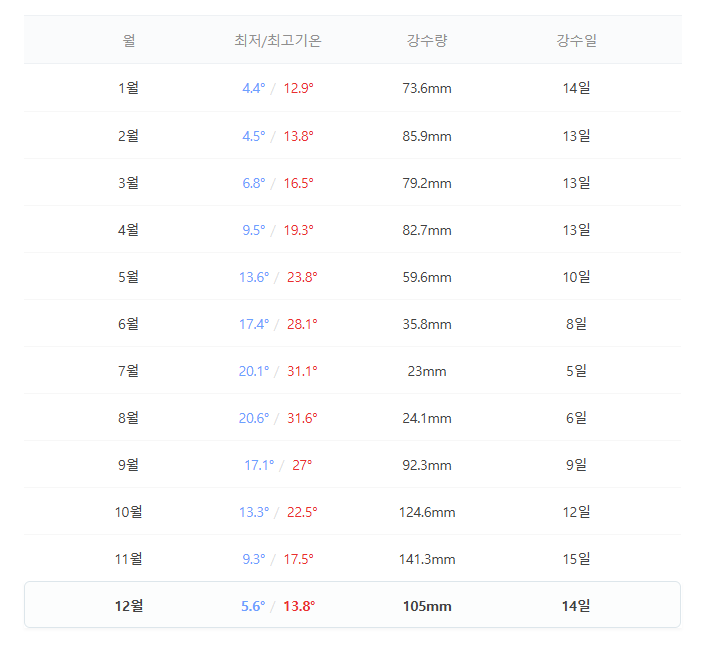Click the 85.9mm precipitation value
This screenshot has height=647, width=707.
427,136
